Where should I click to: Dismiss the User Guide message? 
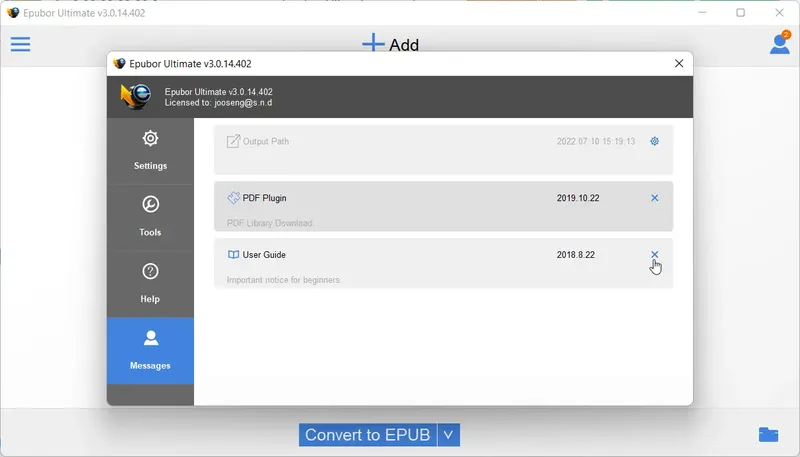click(655, 254)
